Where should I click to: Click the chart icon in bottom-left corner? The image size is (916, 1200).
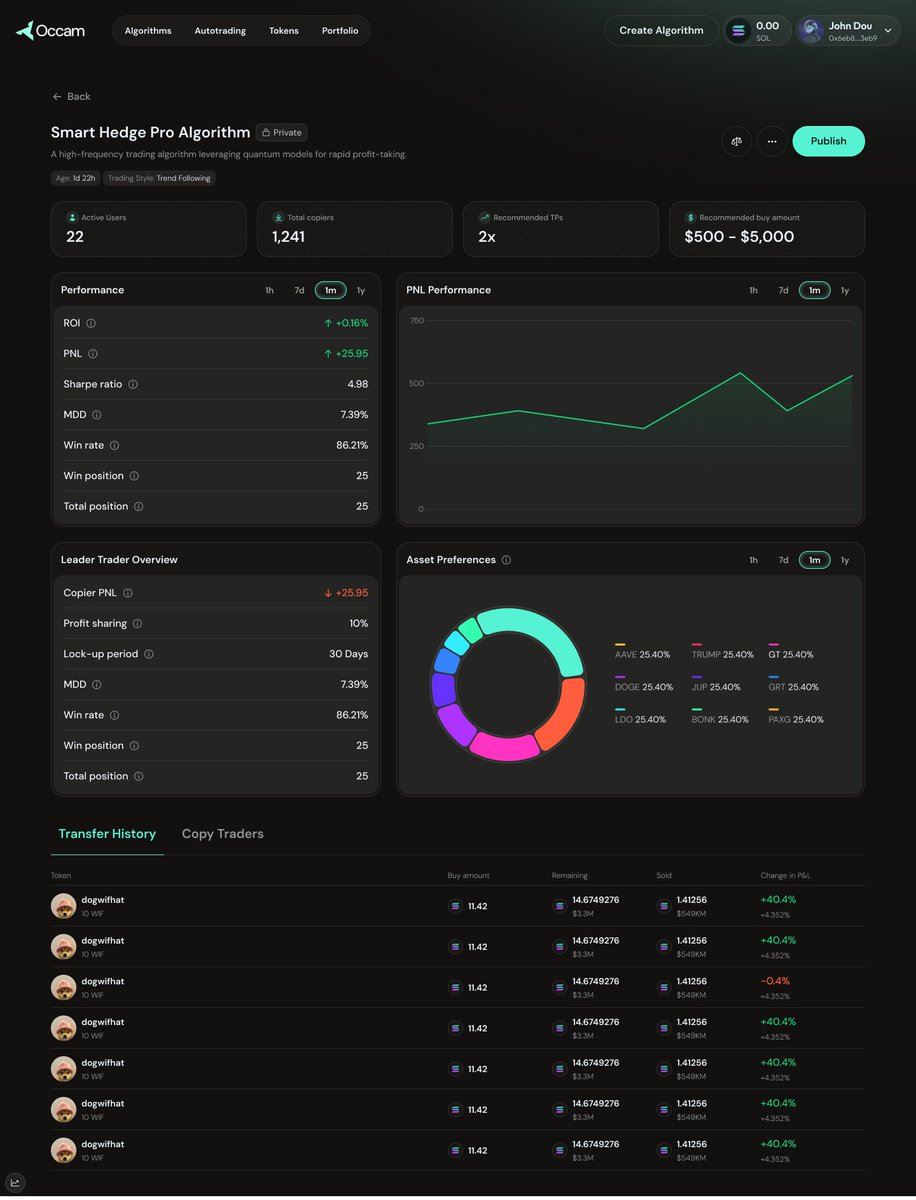(x=15, y=1183)
